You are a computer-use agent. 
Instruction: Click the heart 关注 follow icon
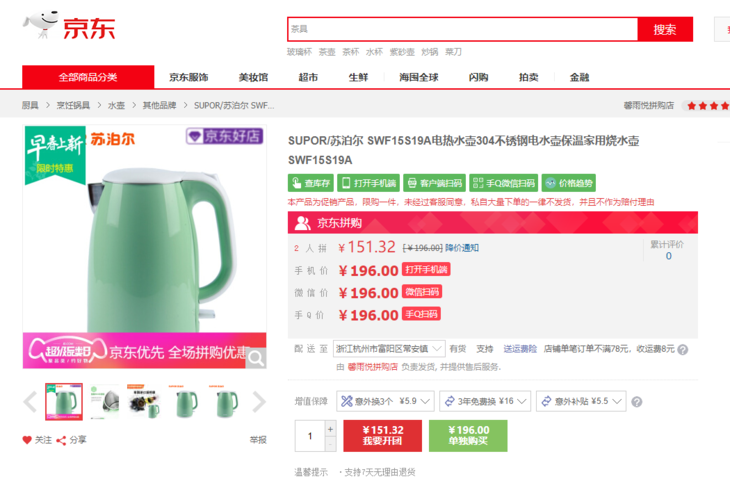[28, 440]
